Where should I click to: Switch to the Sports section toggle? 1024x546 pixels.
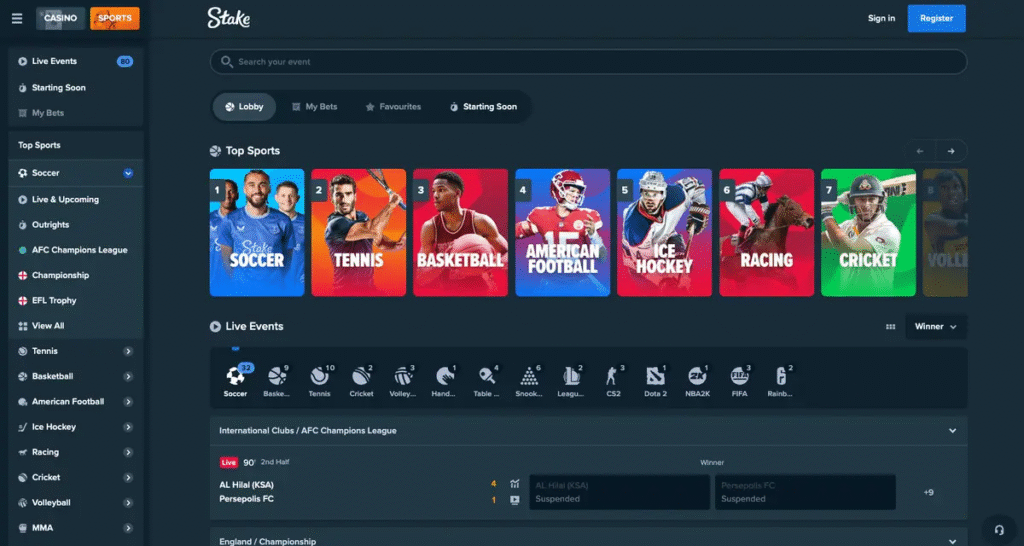[x=115, y=18]
